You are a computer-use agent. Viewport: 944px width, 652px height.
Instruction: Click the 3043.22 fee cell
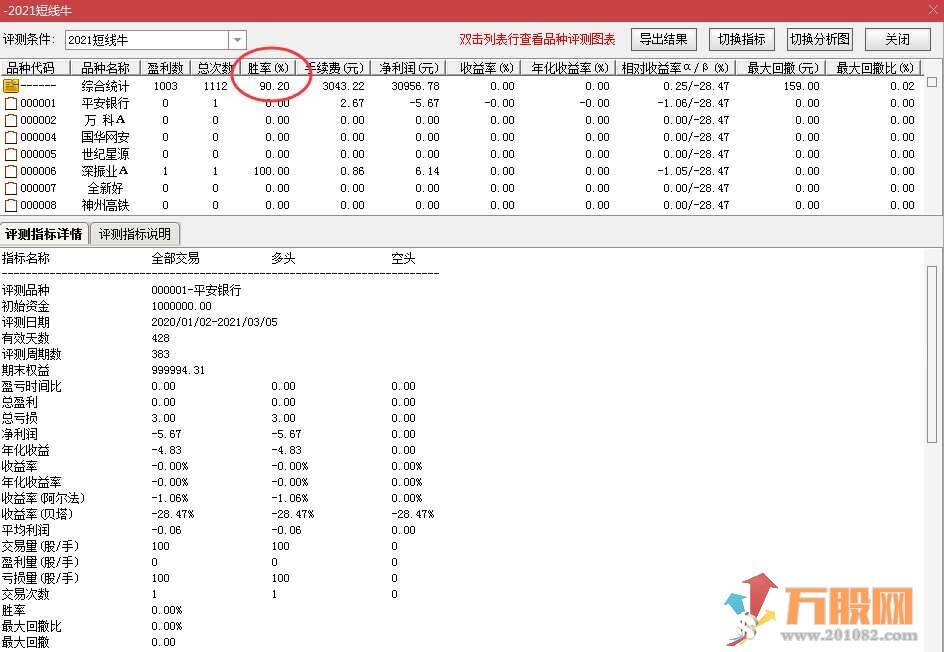343,86
